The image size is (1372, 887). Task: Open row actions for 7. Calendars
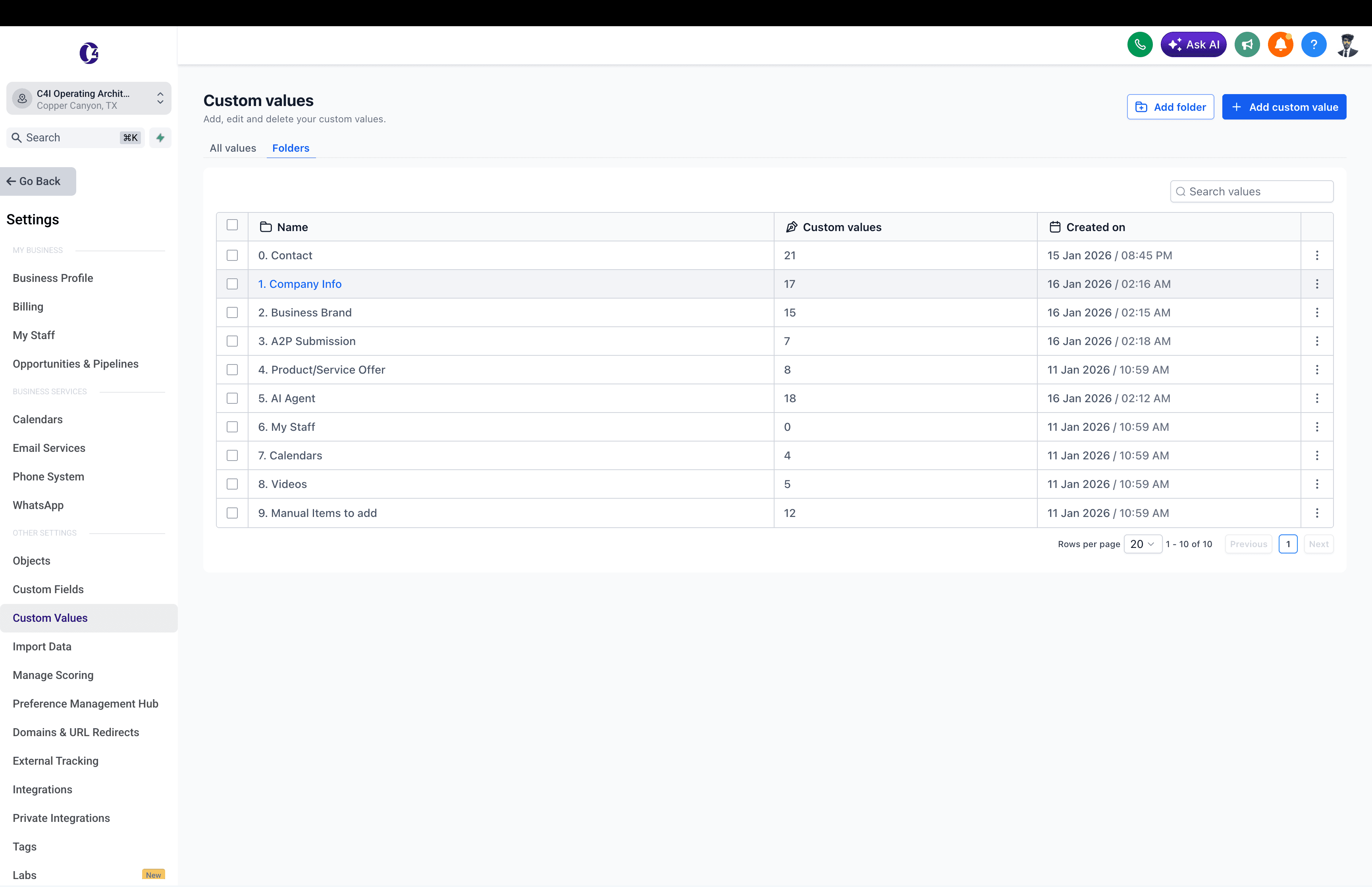1317,455
